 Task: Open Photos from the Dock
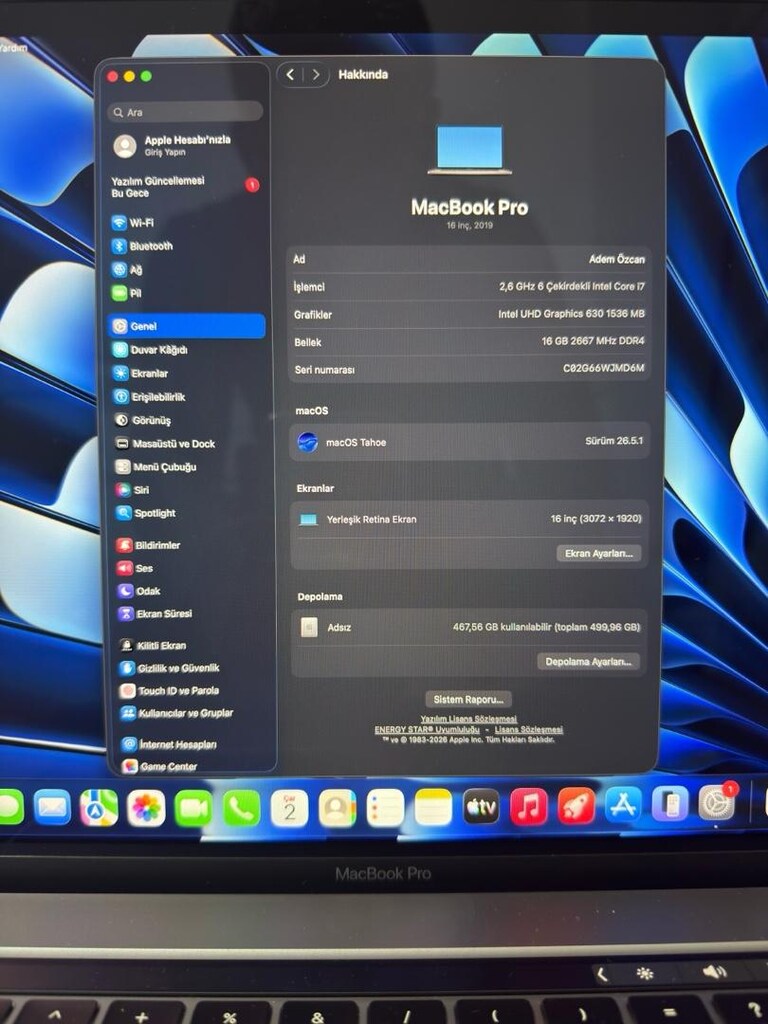[146, 808]
